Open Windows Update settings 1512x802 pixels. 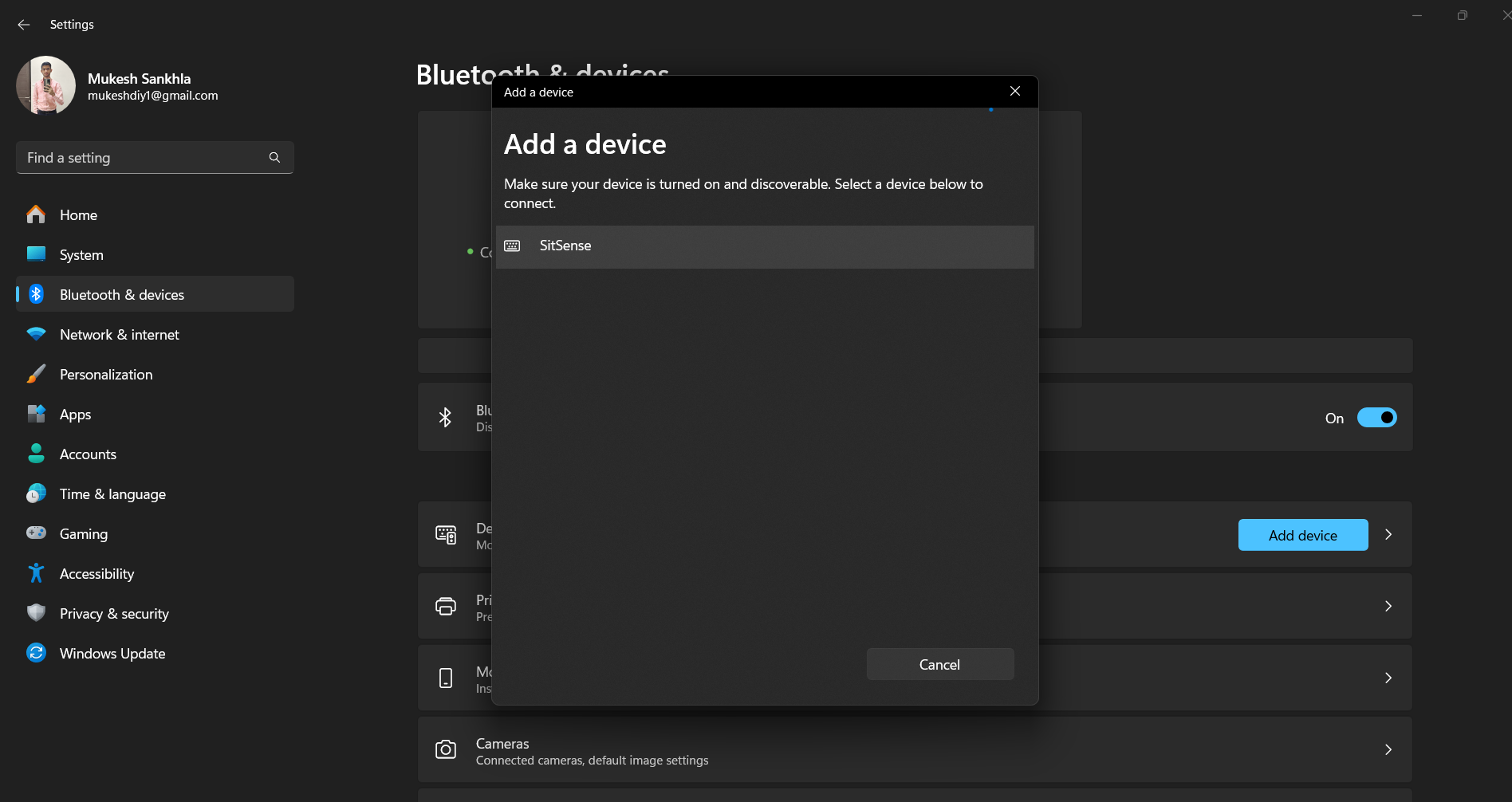pos(155,653)
